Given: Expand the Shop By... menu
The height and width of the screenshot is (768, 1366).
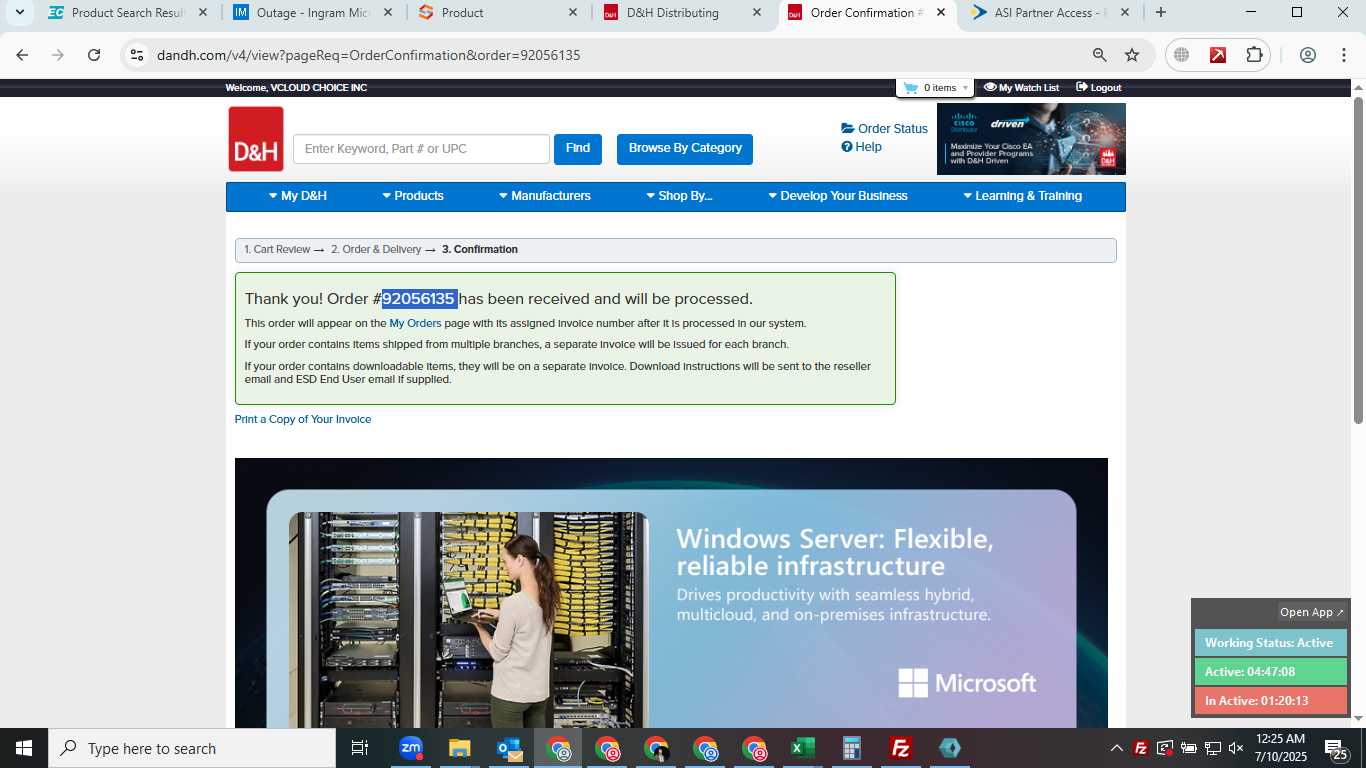Looking at the screenshot, I should click(x=679, y=196).
